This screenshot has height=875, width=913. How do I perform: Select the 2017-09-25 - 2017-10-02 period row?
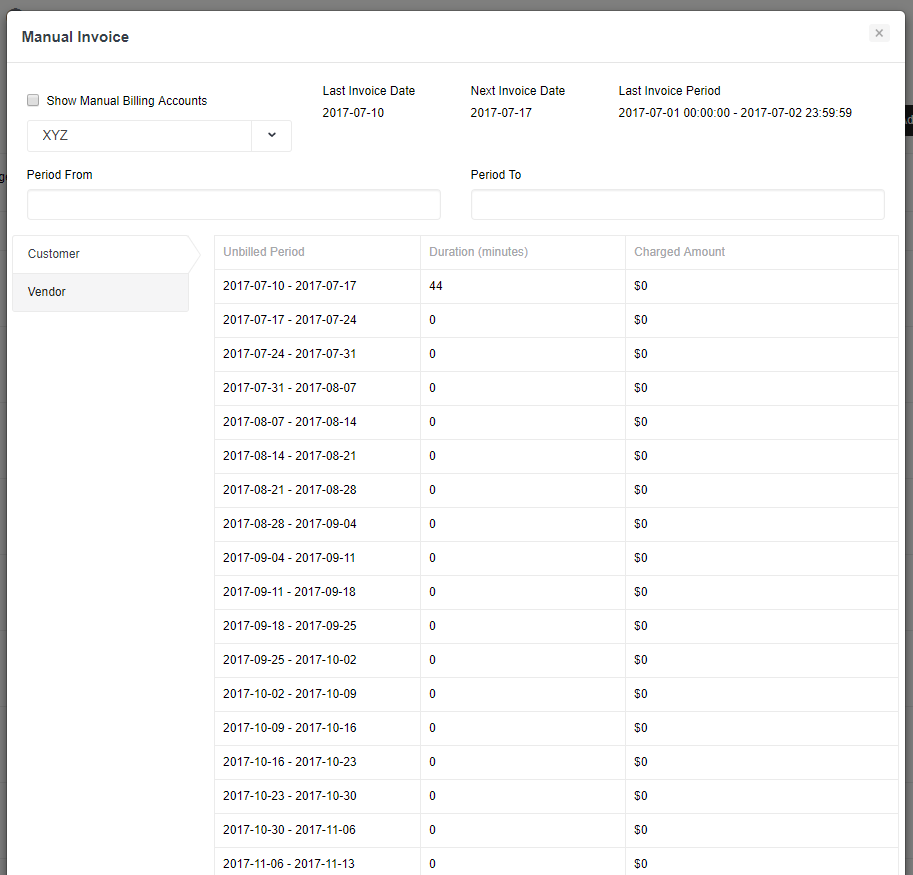290,660
